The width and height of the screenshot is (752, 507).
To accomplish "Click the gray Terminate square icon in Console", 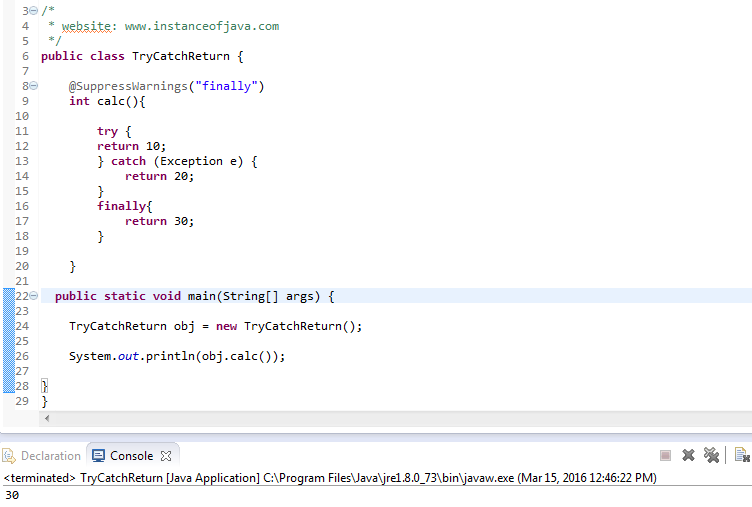I will point(666,455).
